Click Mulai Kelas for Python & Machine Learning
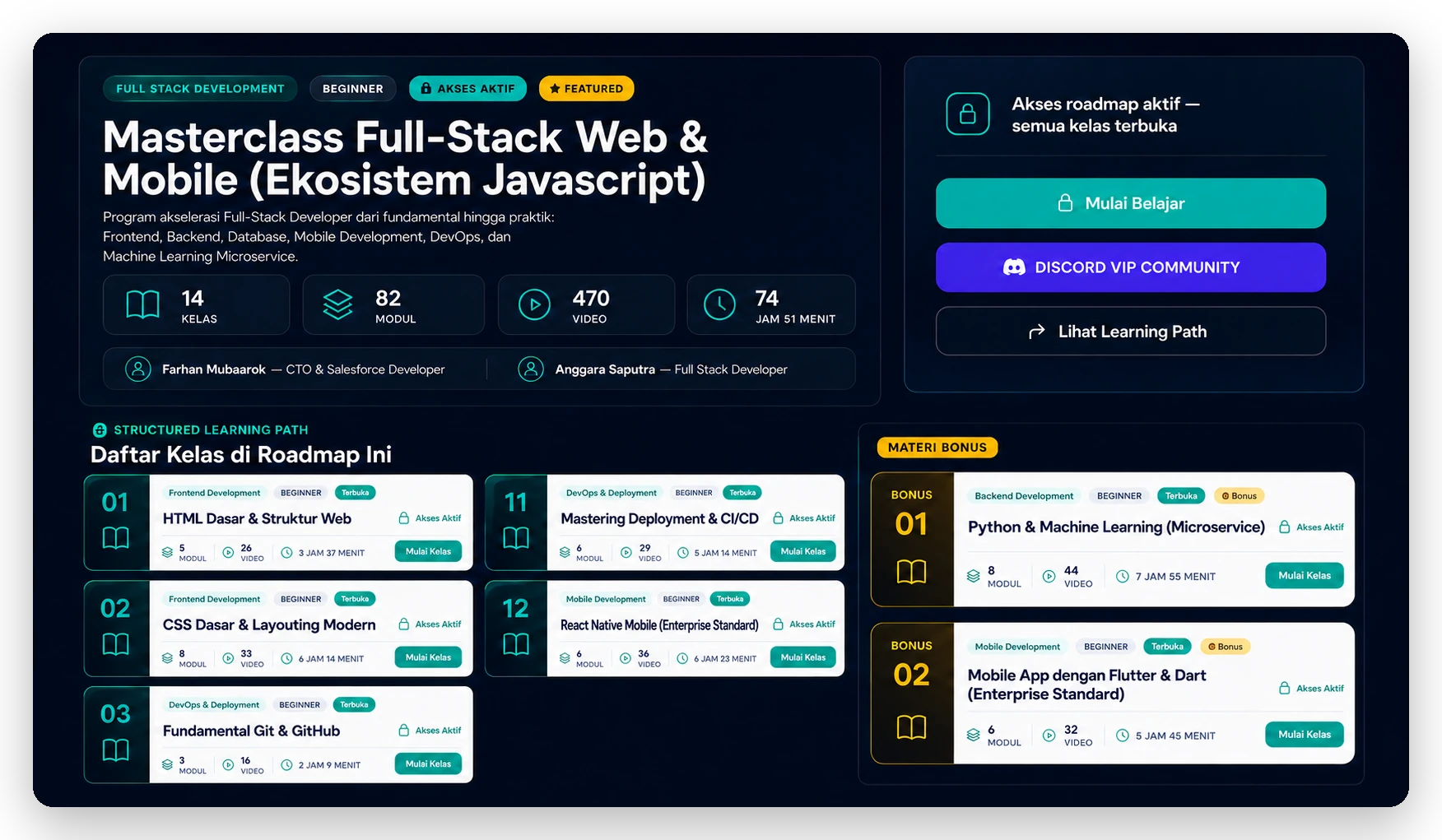Image resolution: width=1442 pixels, height=840 pixels. pos(1305,576)
